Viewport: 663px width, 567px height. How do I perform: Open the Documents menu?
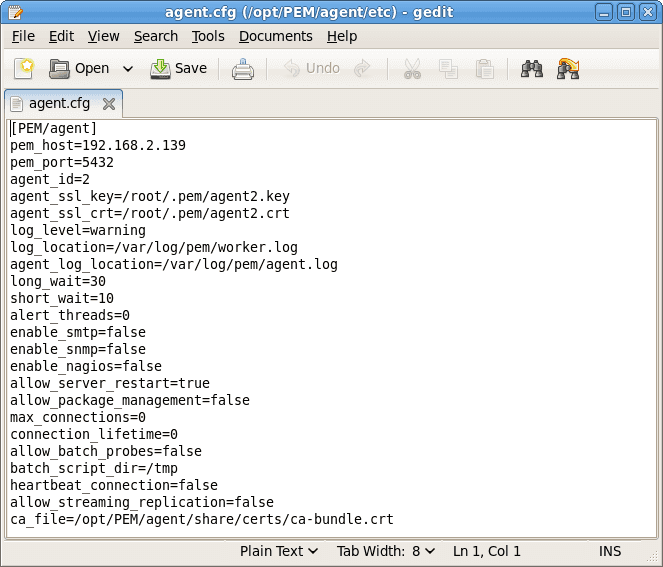(275, 36)
